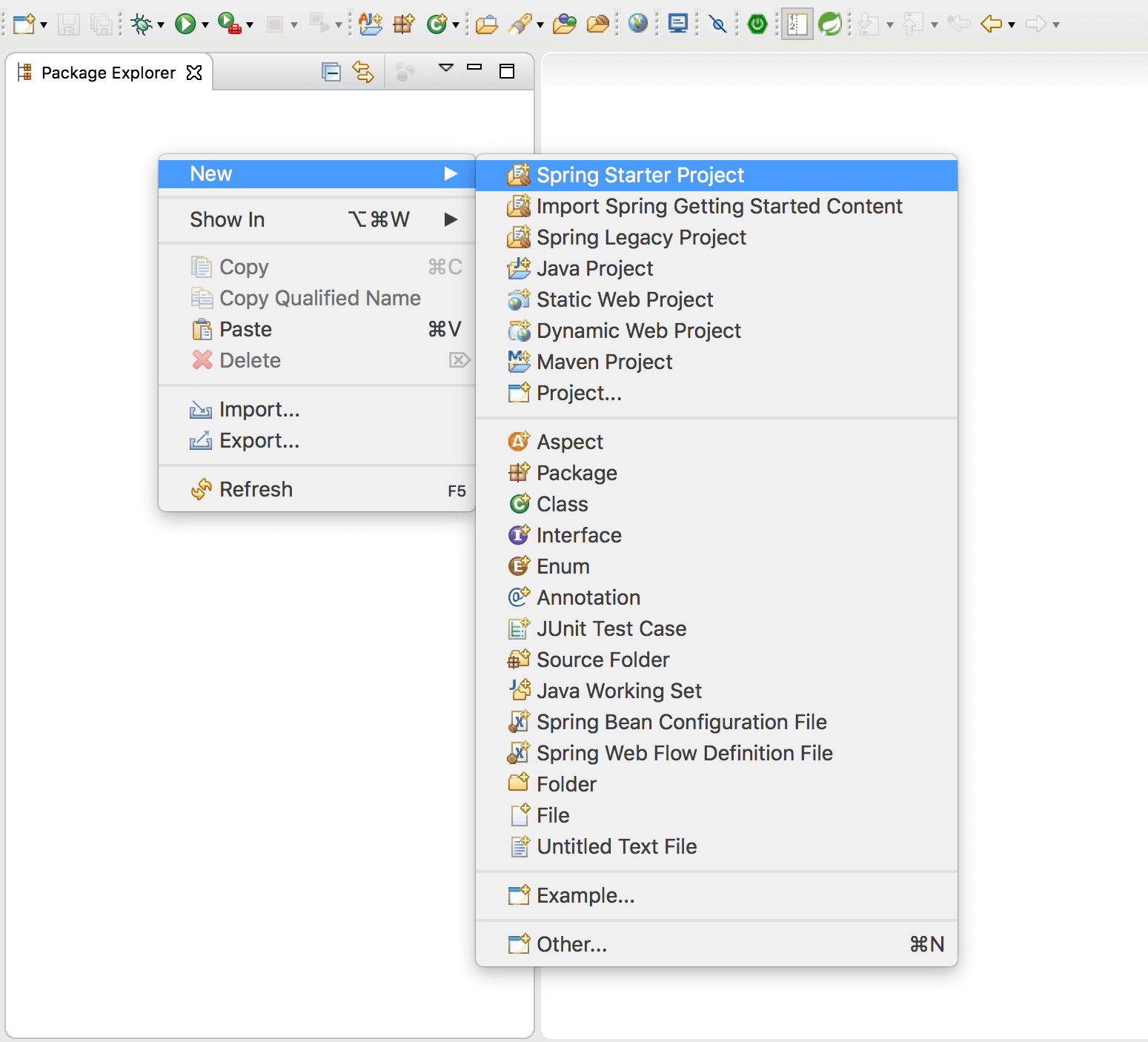Click the New Java Class toolbar icon
Viewport: 1148px width, 1042px height.
click(437, 24)
